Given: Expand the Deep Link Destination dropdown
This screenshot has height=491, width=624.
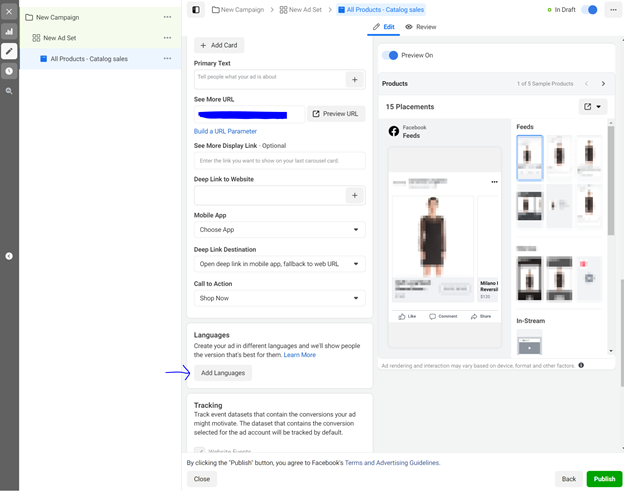Looking at the screenshot, I should coord(279,264).
